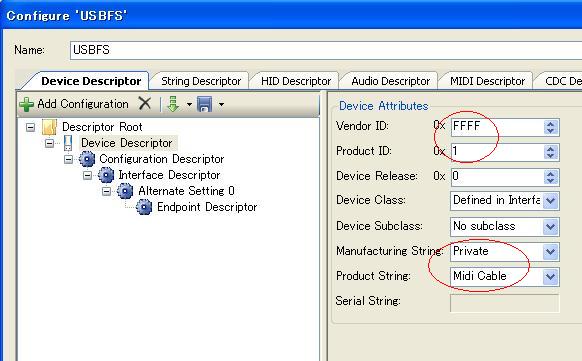Click the Add Configuration label

pyautogui.click(x=83, y=104)
